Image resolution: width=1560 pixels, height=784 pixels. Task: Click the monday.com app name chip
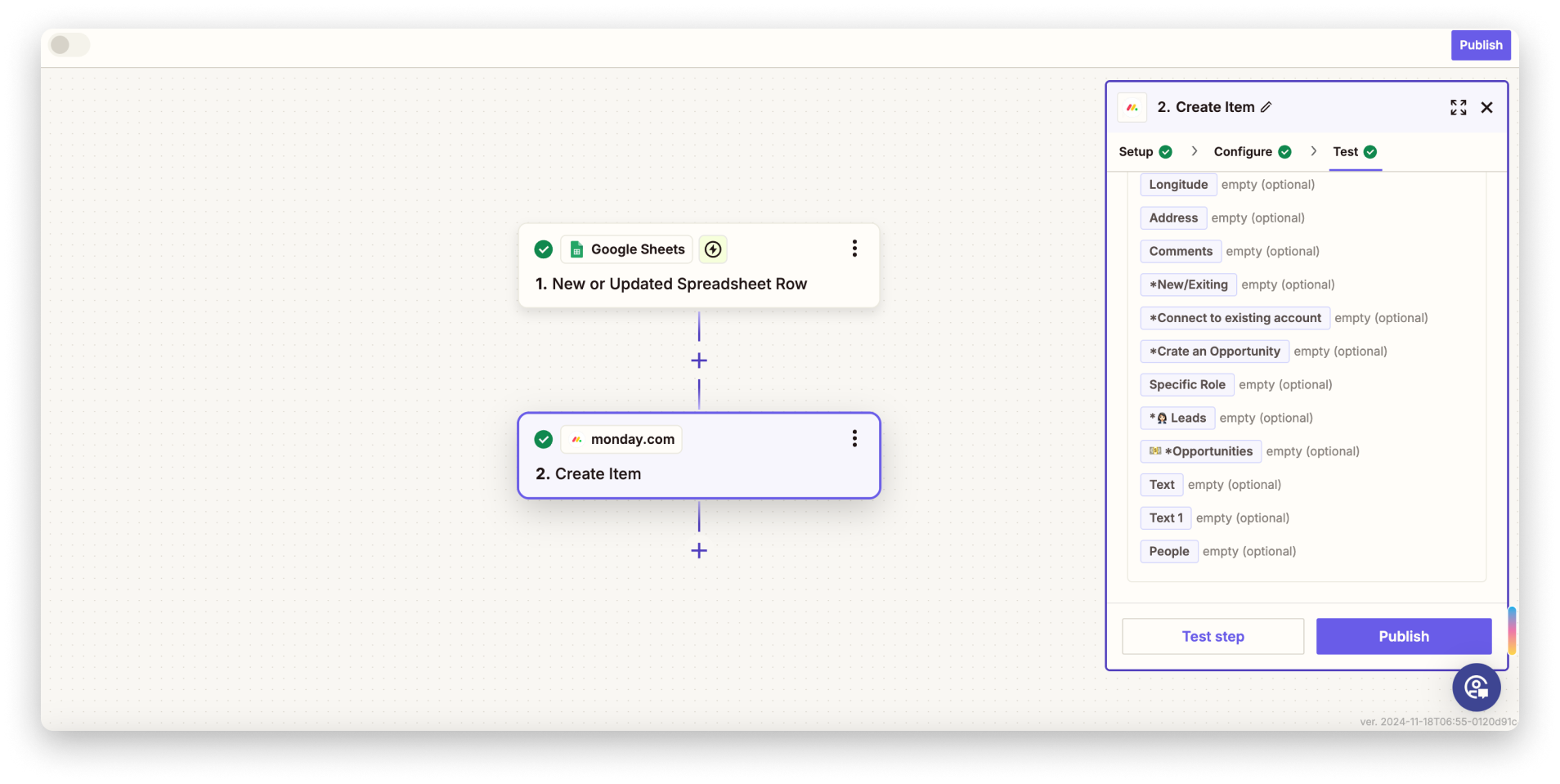621,440
